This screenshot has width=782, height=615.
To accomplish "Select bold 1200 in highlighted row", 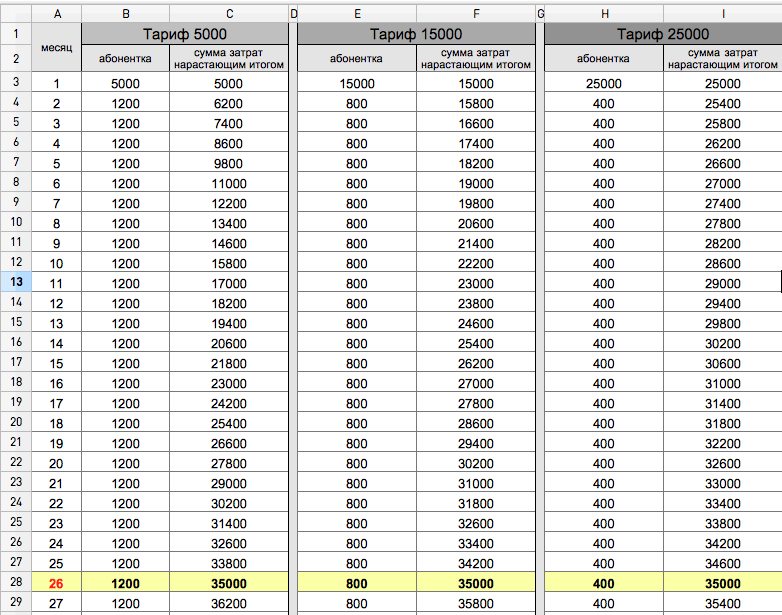I will [125, 583].
